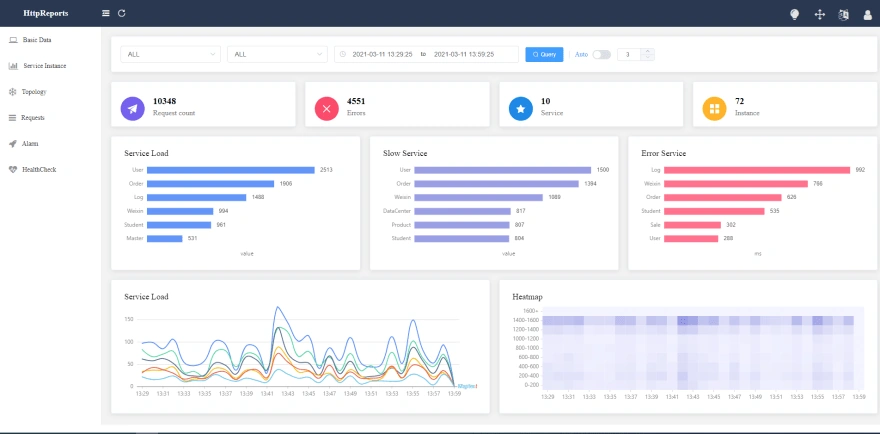Click User bar in Service Load chart

pyautogui.click(x=231, y=170)
